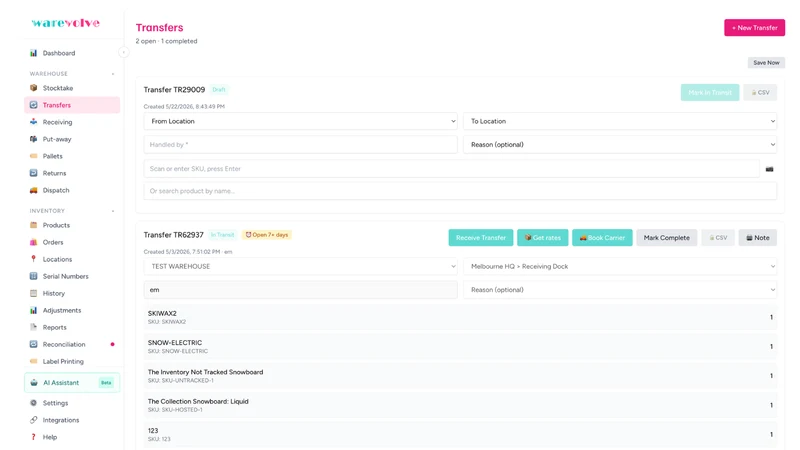
Task: Click the Note button on TR62937
Action: point(758,238)
